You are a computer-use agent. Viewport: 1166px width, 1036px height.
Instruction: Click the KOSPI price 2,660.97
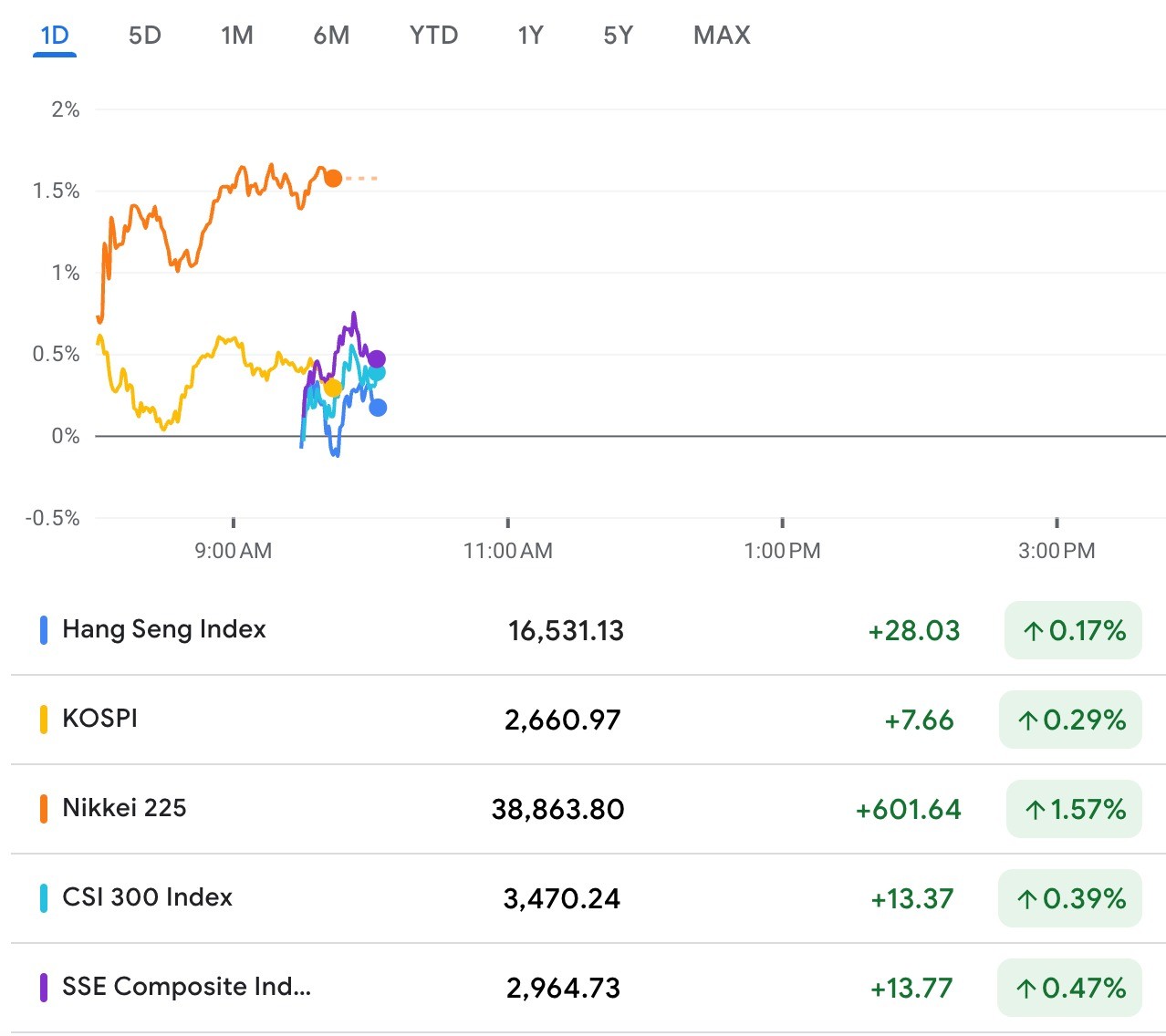(x=563, y=720)
